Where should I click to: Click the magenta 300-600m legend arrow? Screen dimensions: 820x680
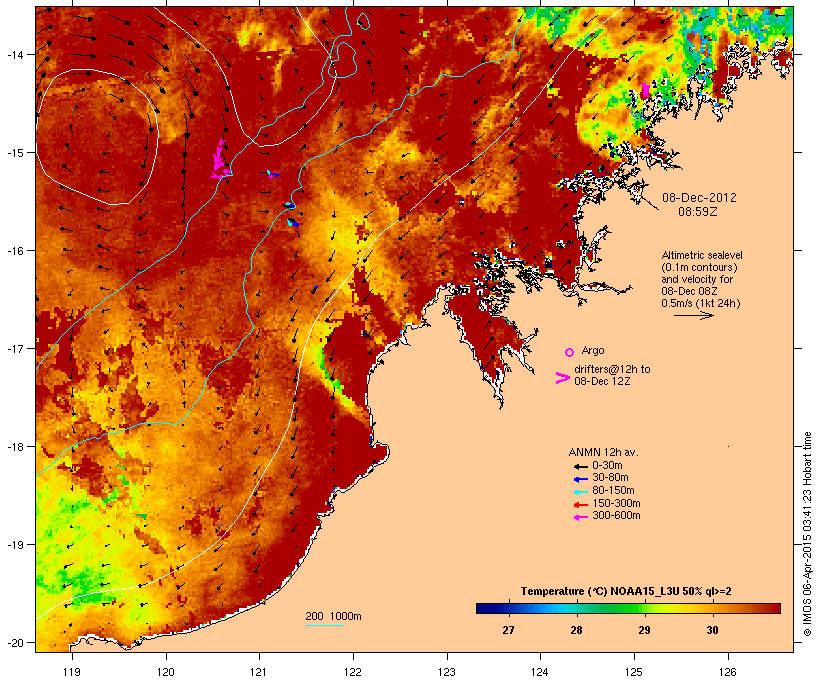[580, 517]
